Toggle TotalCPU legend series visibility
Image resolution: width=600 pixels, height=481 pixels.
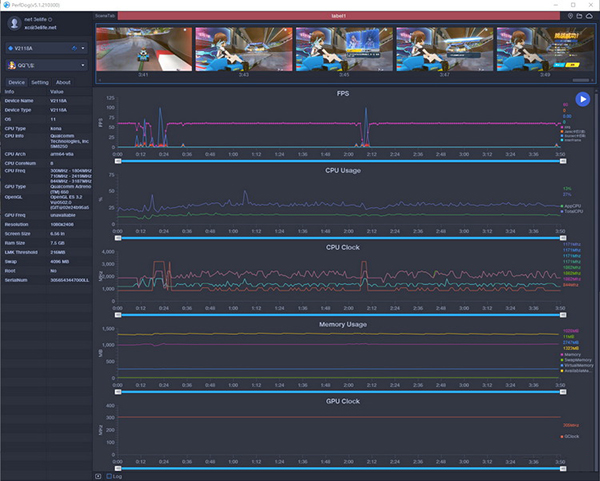point(571,211)
